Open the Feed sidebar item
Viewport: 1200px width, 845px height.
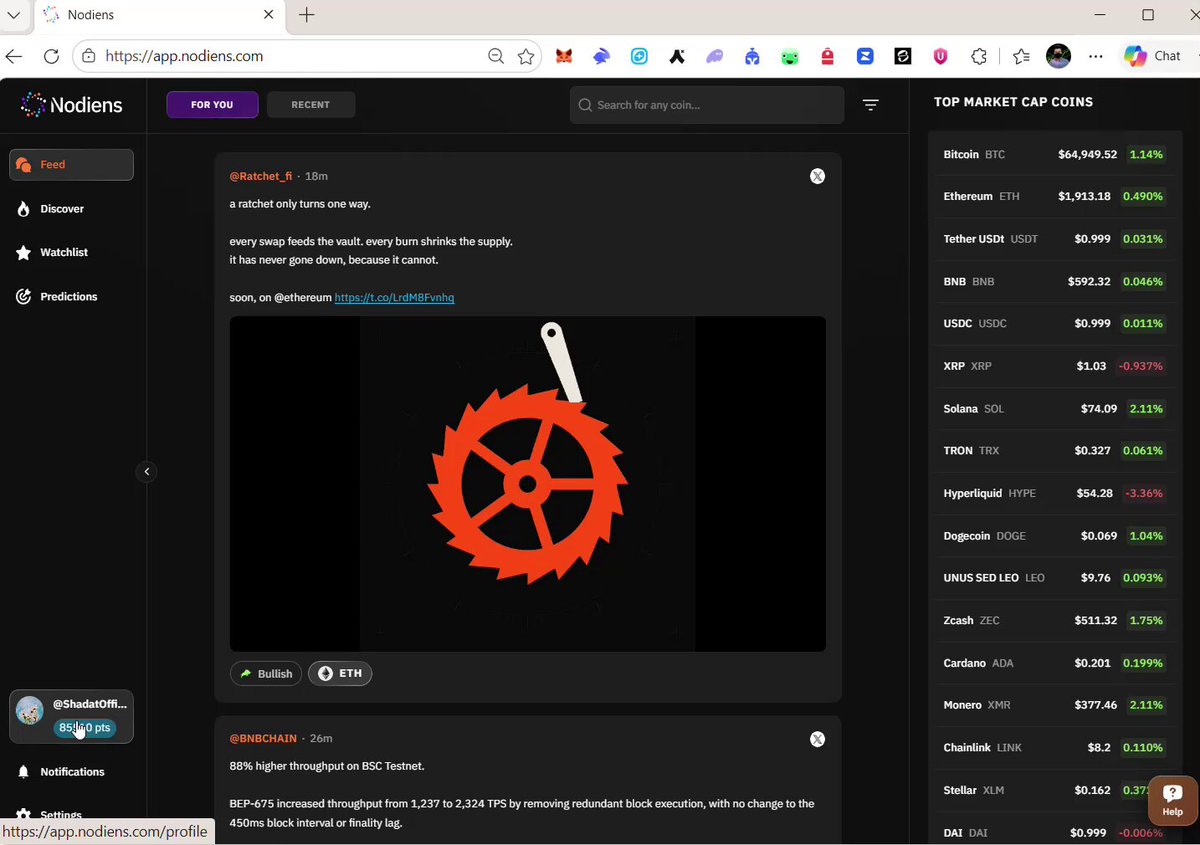pyautogui.click(x=71, y=165)
